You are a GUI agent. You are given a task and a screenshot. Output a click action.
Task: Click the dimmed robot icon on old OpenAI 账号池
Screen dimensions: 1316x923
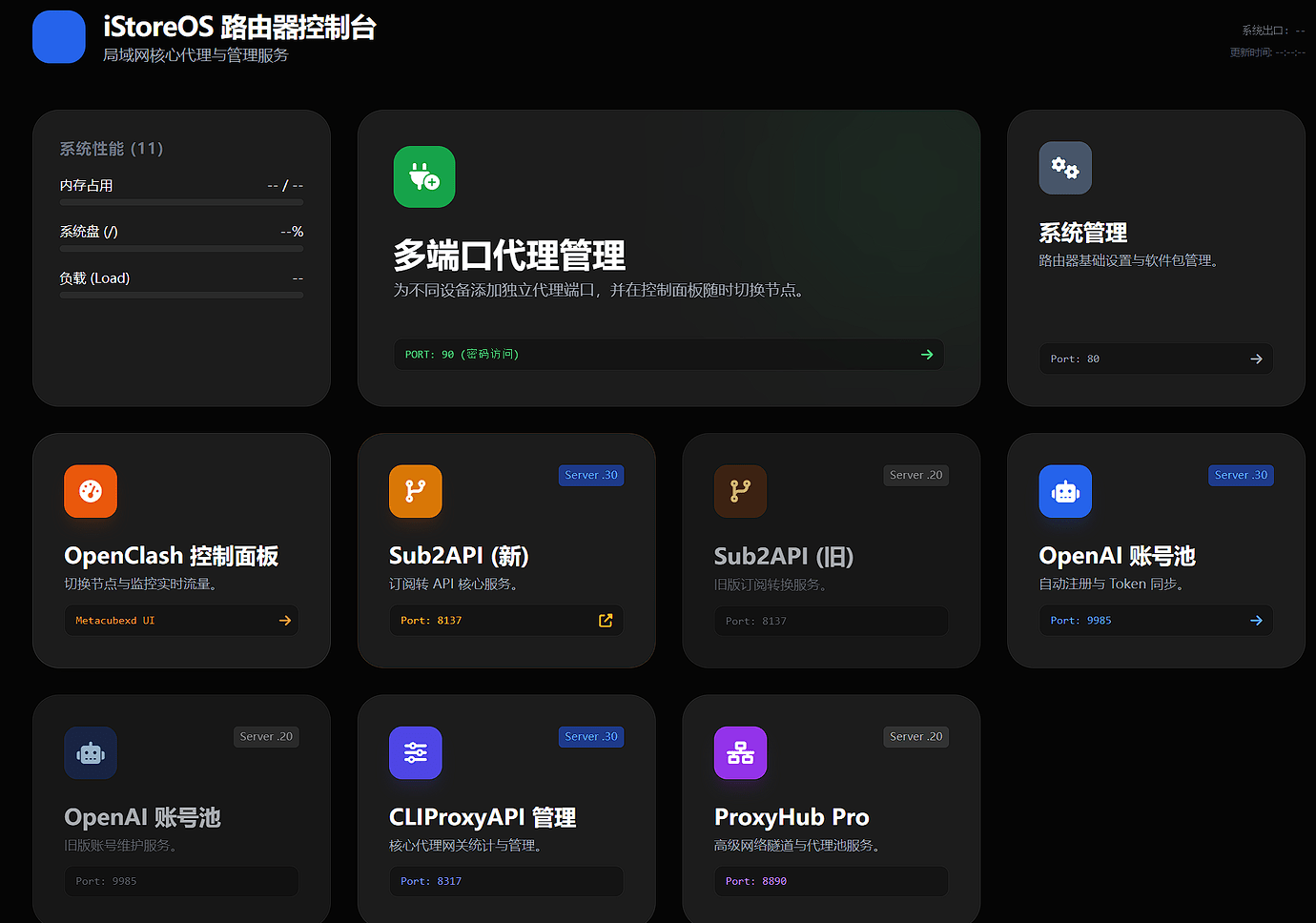pos(91,752)
